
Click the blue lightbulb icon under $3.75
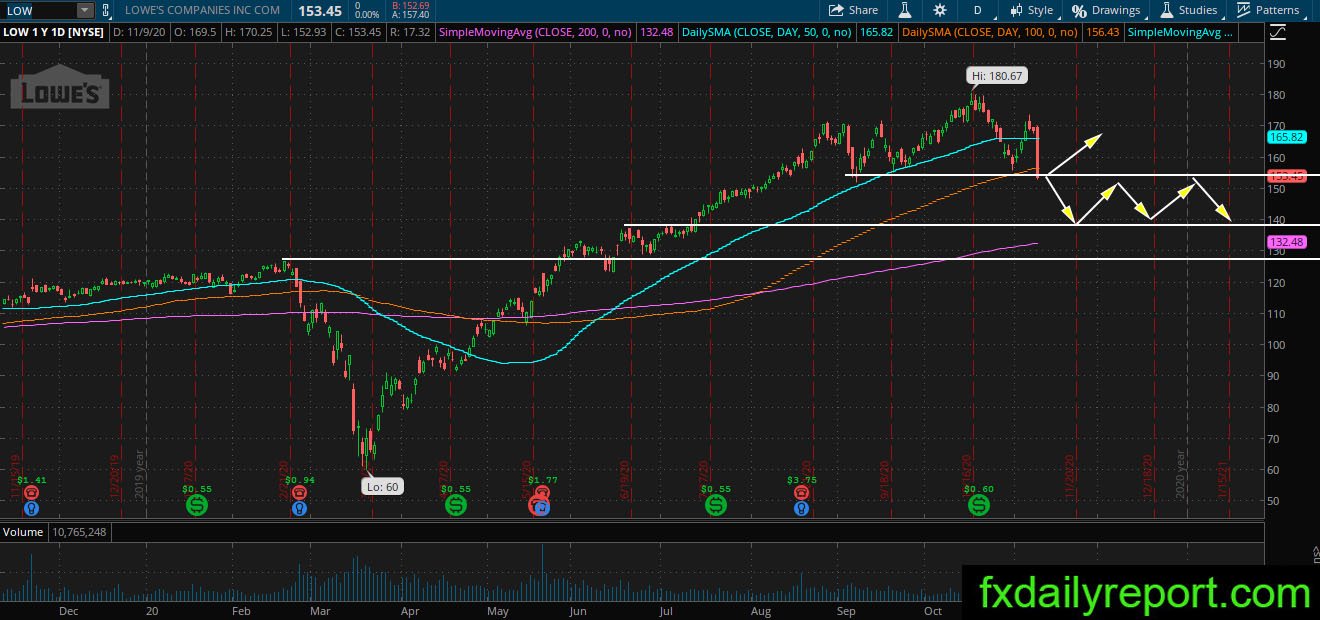pos(800,508)
